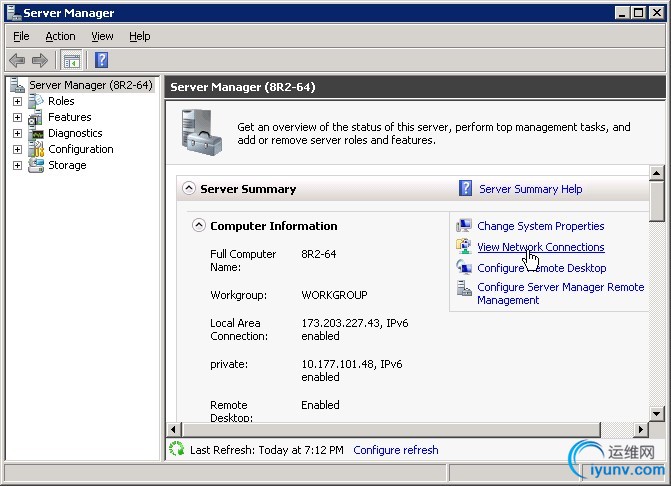This screenshot has height=486, width=671.
Task: Select the Configuration tree item
Action: tap(81, 149)
